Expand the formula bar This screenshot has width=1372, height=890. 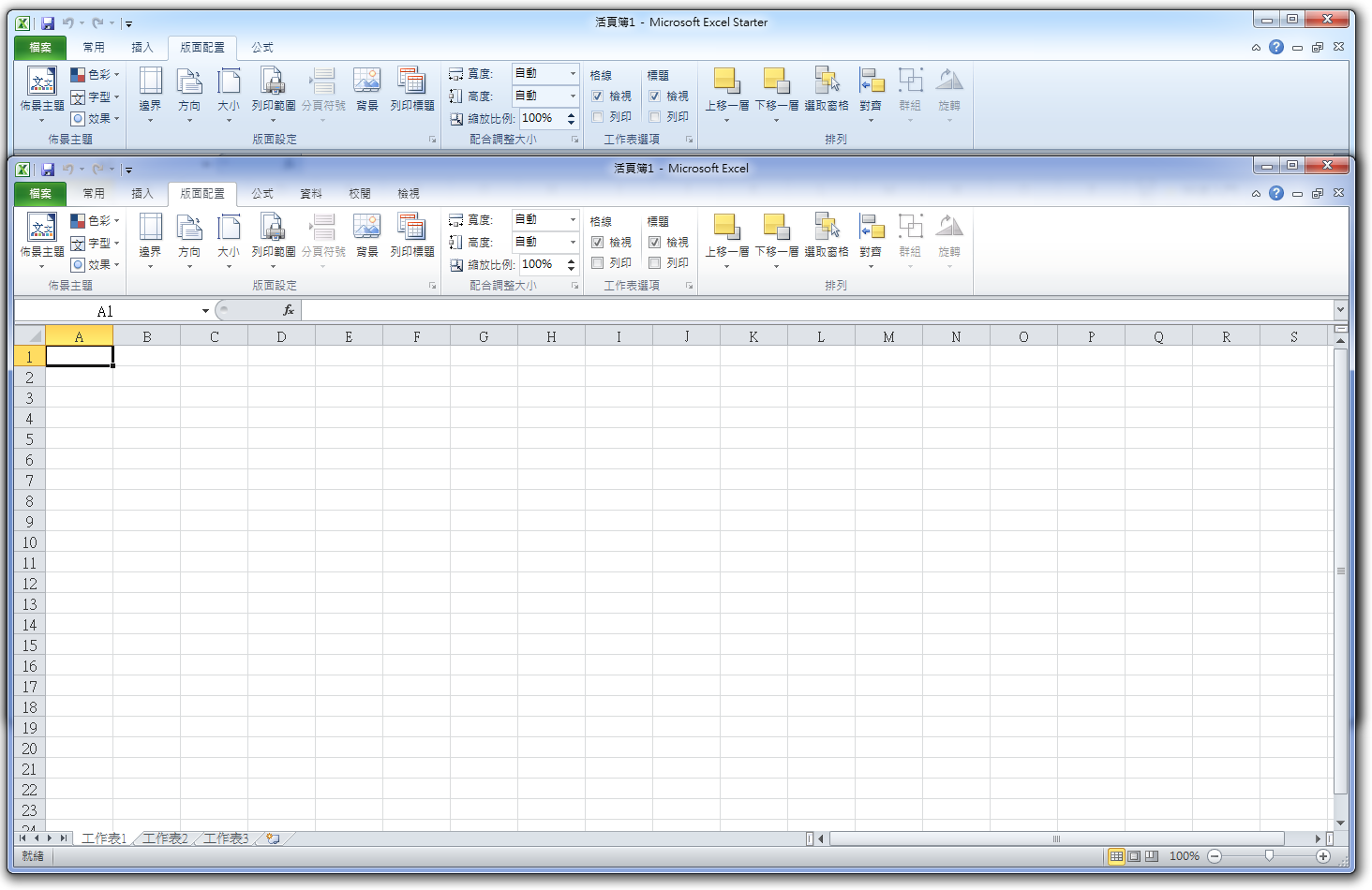[1340, 310]
